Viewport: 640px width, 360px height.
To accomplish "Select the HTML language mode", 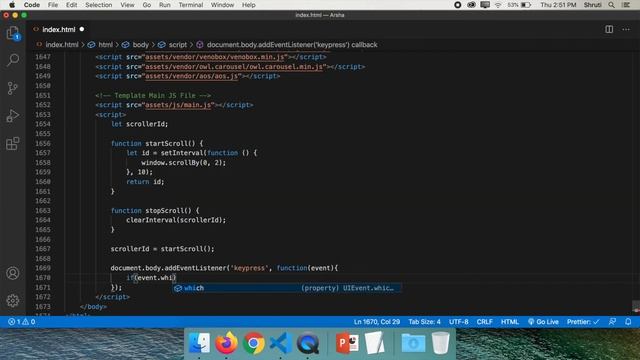I will (510, 322).
